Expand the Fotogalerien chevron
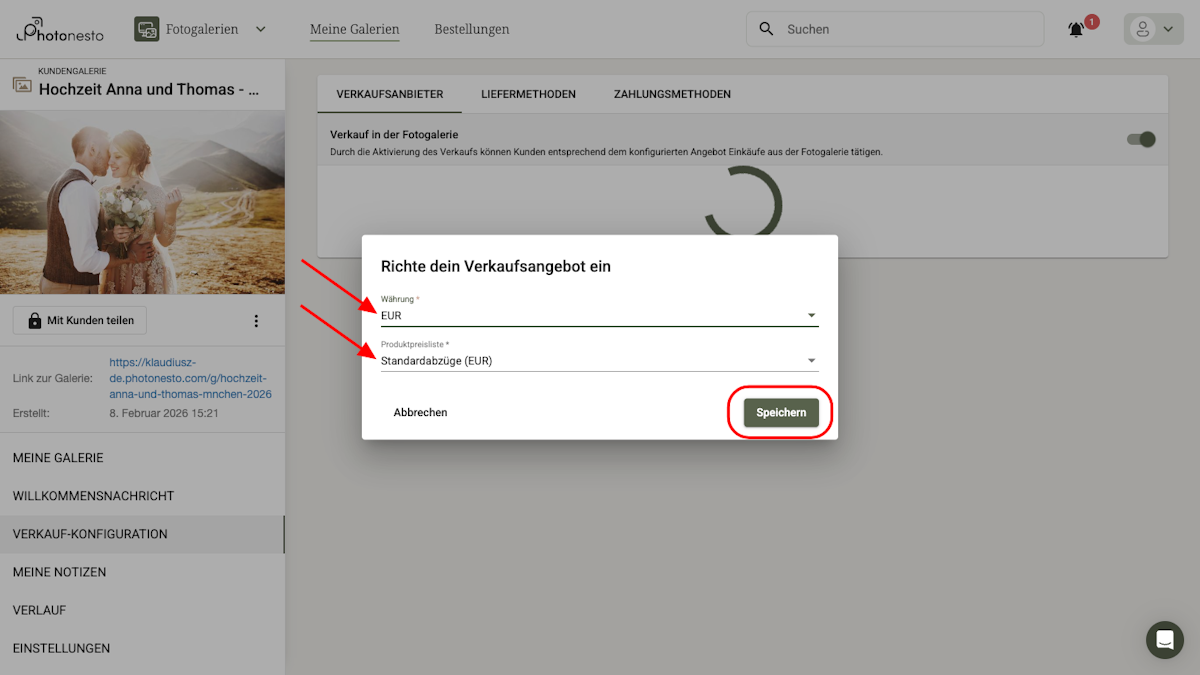Screen dimensions: 1200x675 click(260, 29)
